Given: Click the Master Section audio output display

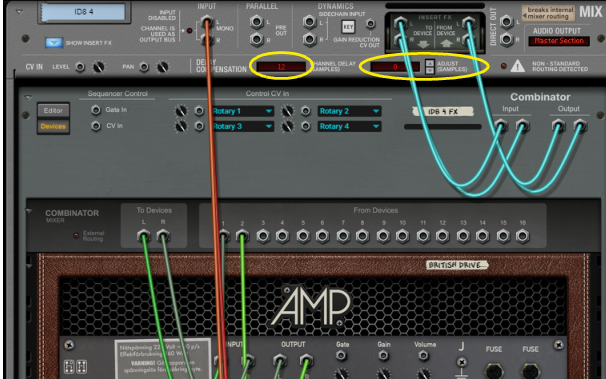Looking at the screenshot, I should pyautogui.click(x=559, y=41).
